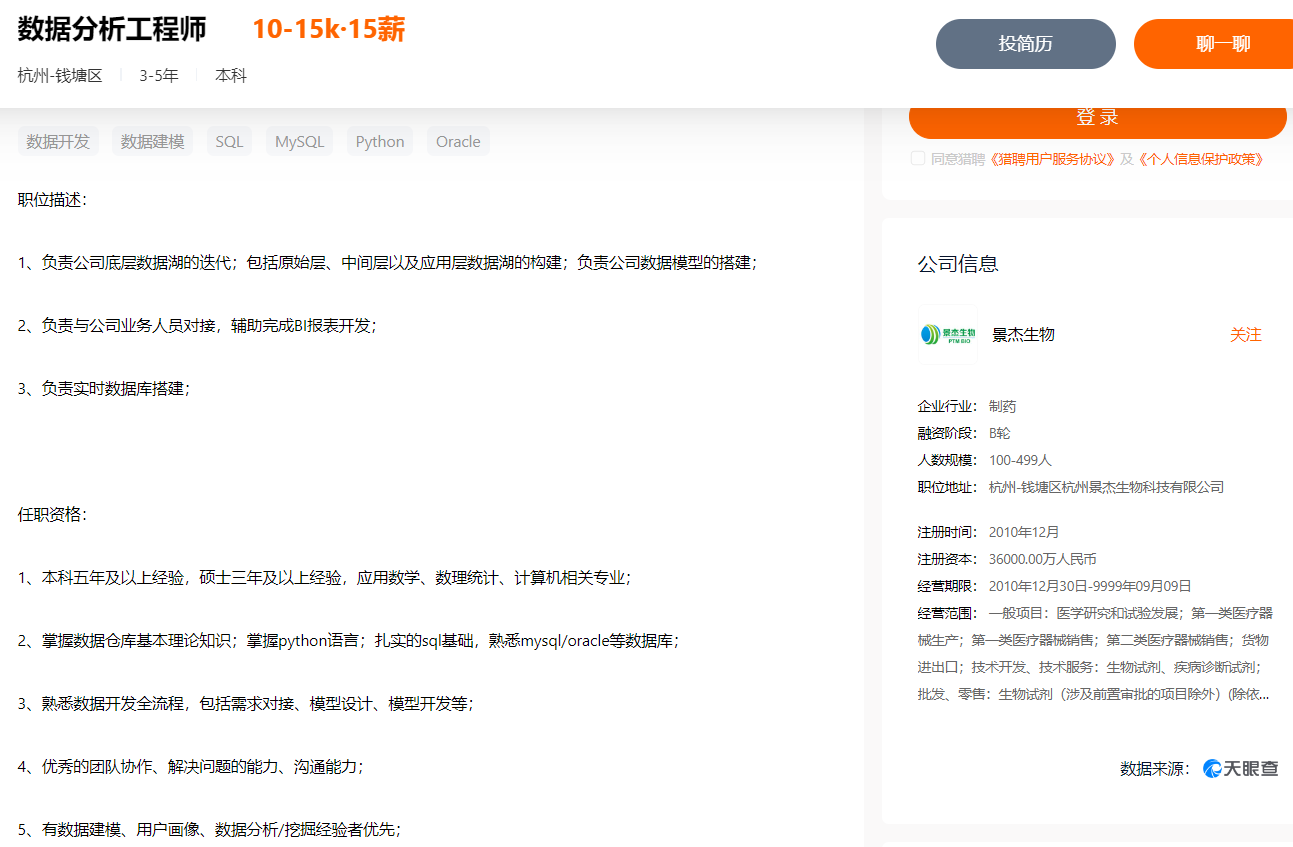Click requirement line 熟悉数据开发全流程
Image resolution: width=1293 pixels, height=847 pixels.
coord(245,704)
